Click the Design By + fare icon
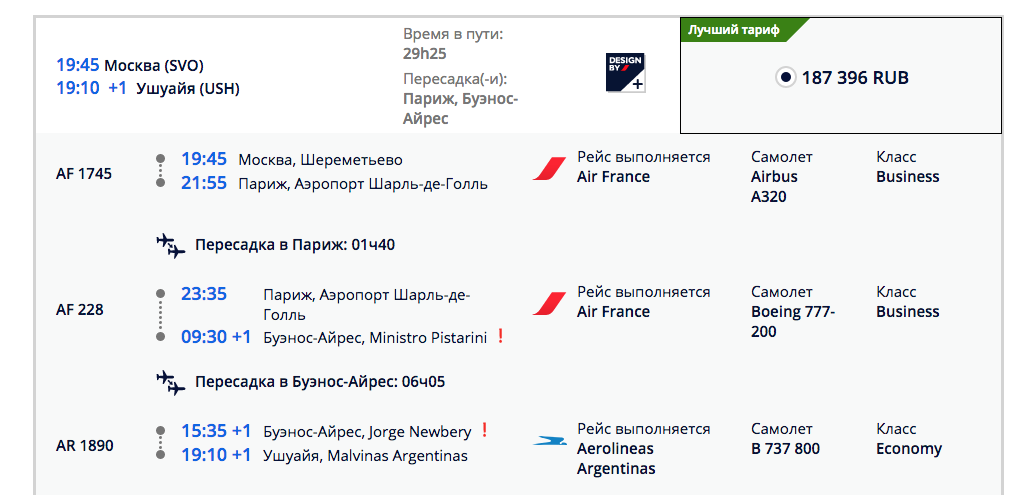1033x495 pixels. click(625, 73)
